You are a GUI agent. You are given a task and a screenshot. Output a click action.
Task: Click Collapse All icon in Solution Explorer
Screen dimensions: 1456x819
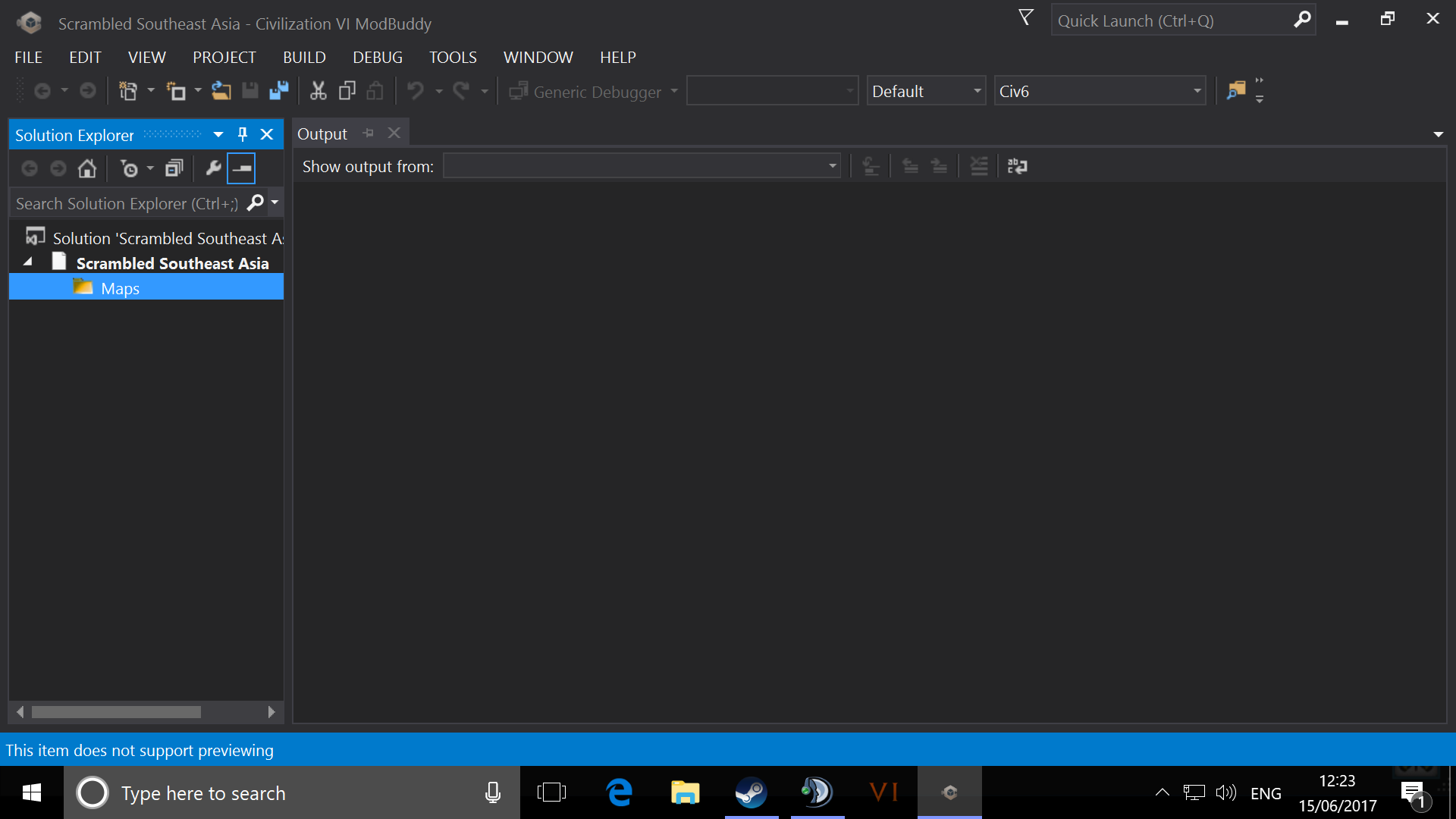(x=174, y=168)
